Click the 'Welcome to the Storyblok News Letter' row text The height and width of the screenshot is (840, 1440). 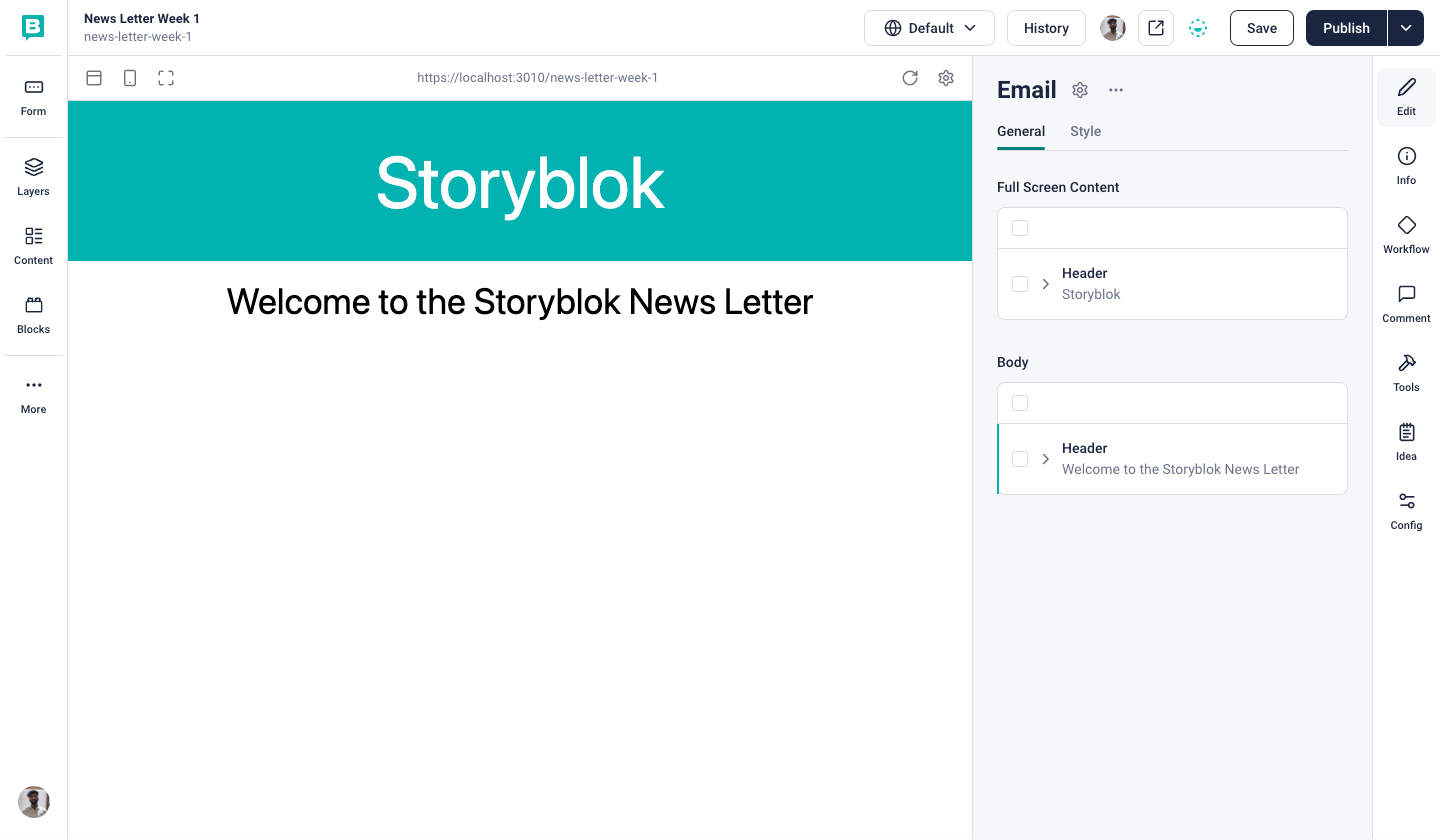(1181, 469)
